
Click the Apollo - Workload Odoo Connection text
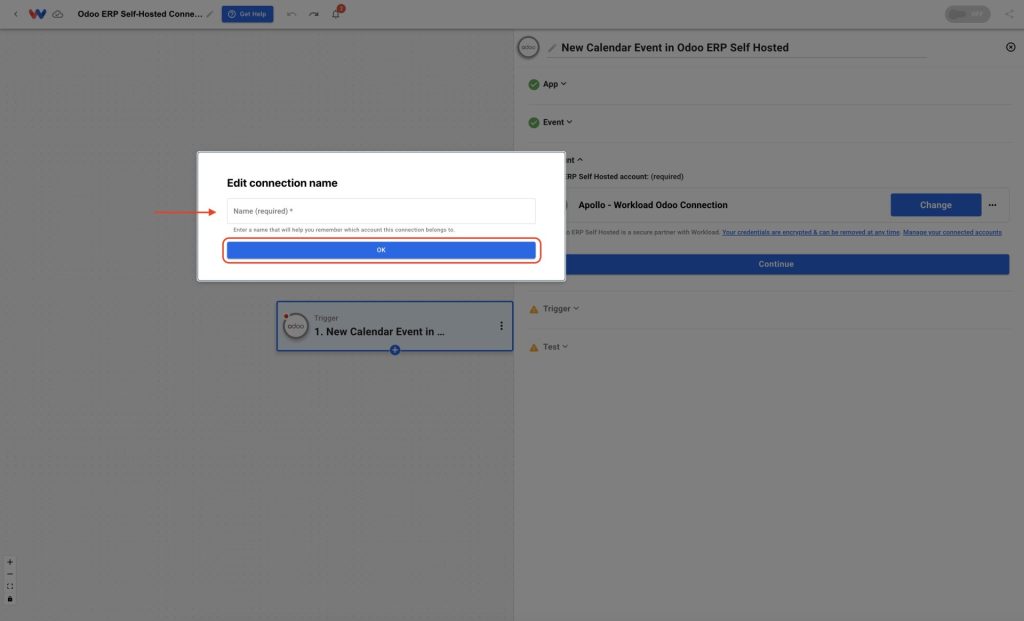point(652,205)
